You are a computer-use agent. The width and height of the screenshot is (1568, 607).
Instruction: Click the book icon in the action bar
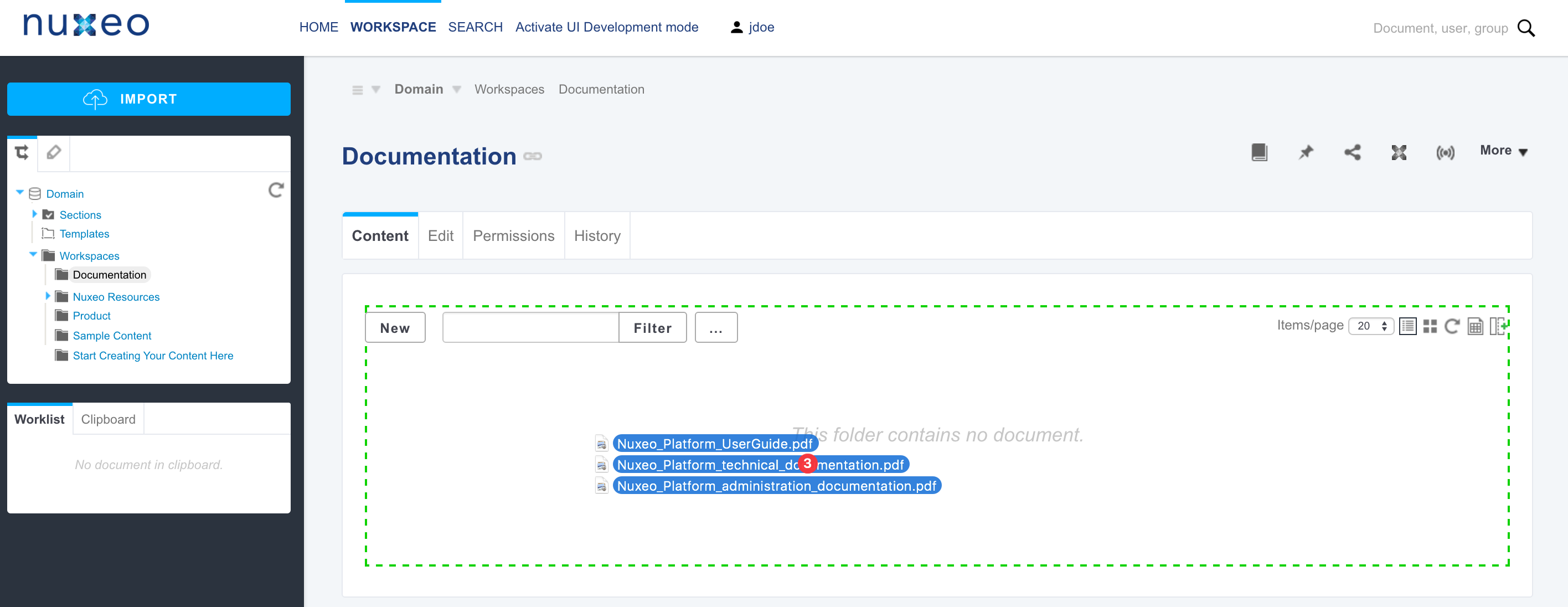1260,152
